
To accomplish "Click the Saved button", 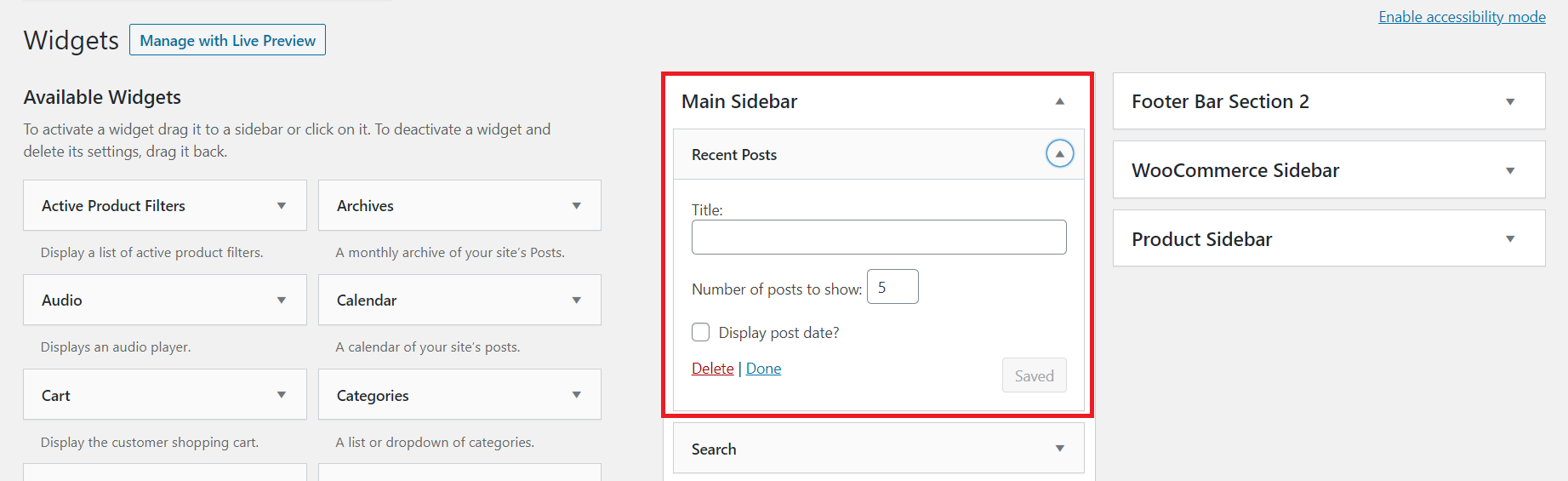I will tap(1034, 375).
